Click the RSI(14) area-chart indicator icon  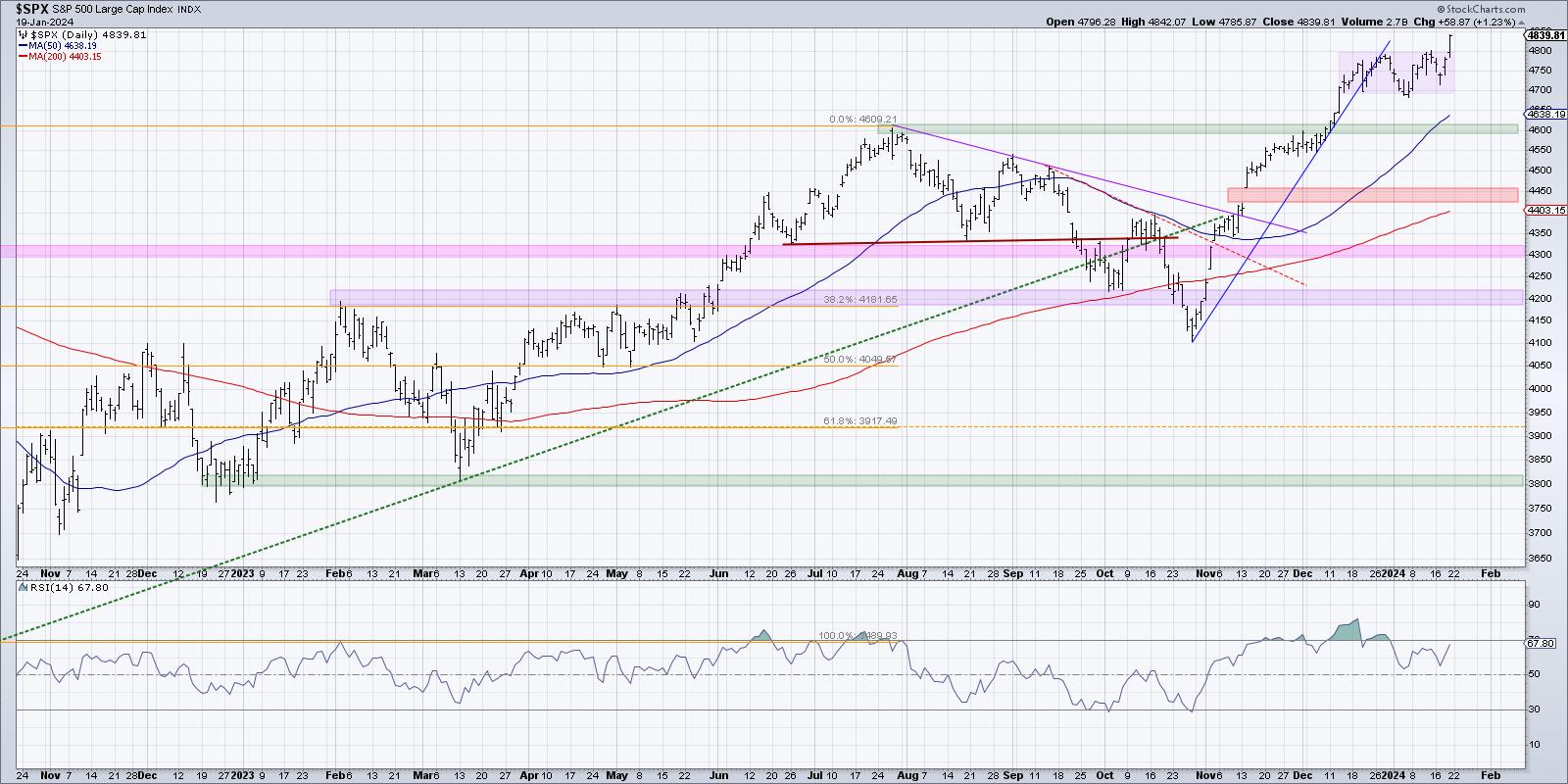tap(21, 588)
